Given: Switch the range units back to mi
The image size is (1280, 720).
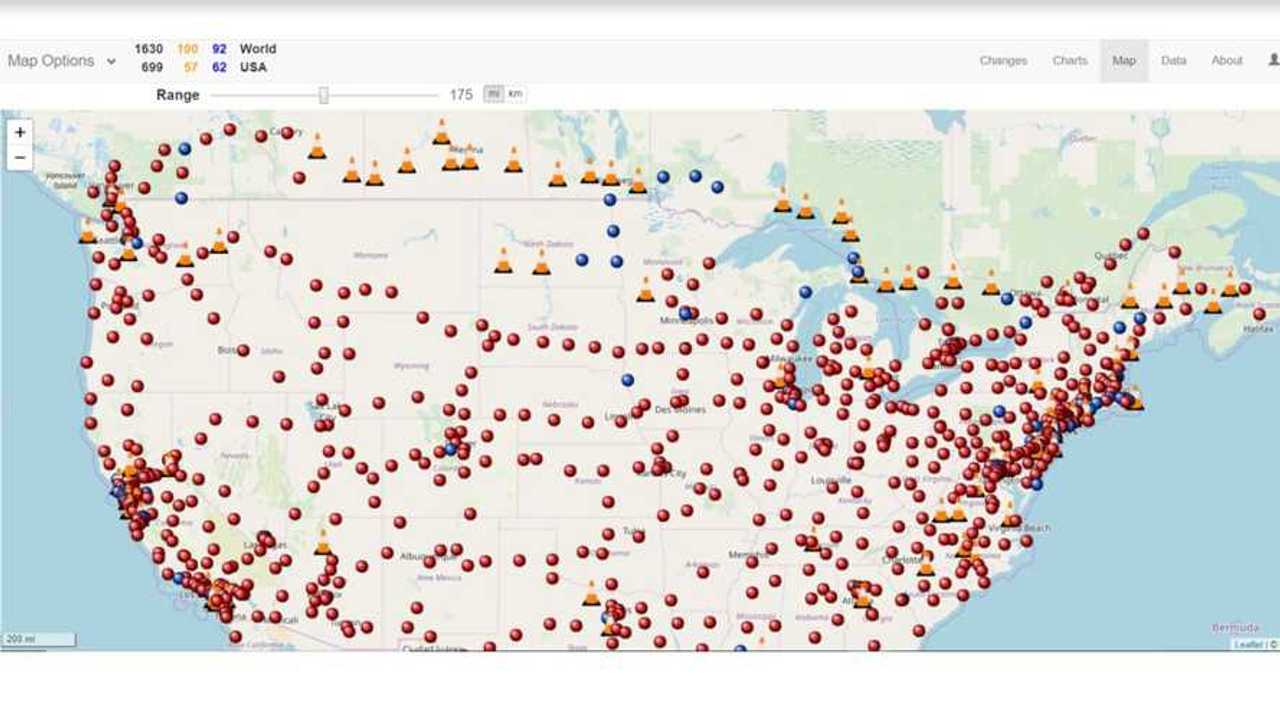Looking at the screenshot, I should click(x=493, y=92).
